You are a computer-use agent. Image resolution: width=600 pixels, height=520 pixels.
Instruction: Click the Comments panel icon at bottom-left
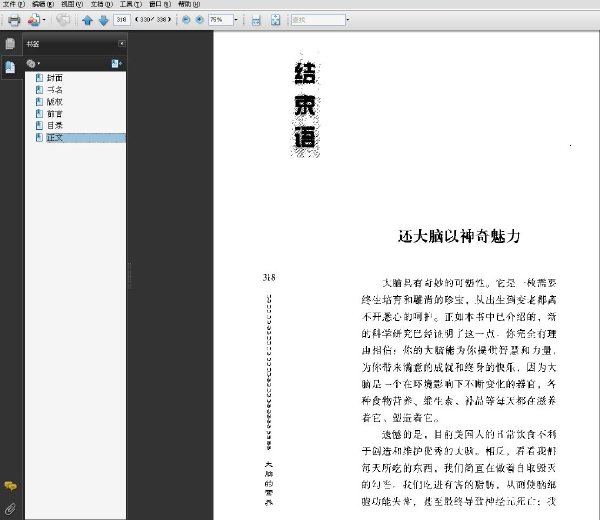[x=10, y=486]
